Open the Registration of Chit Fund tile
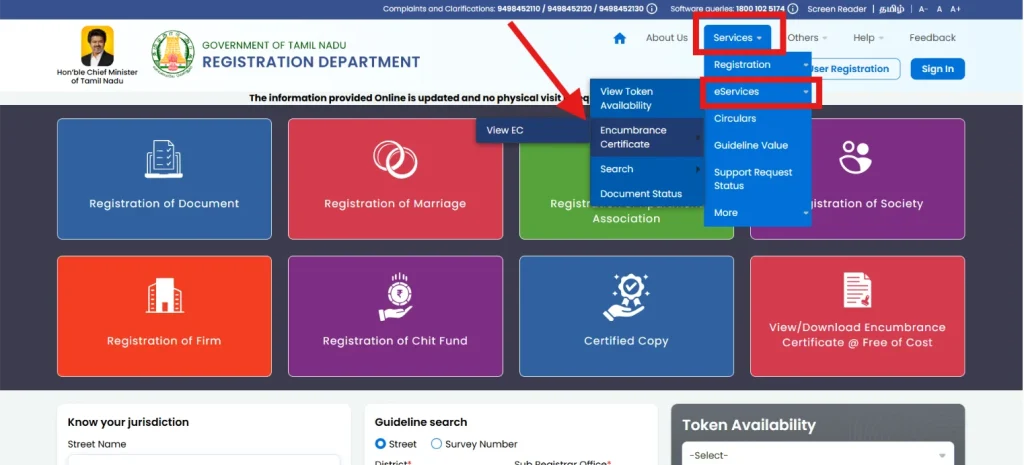Image resolution: width=1024 pixels, height=465 pixels. point(395,316)
